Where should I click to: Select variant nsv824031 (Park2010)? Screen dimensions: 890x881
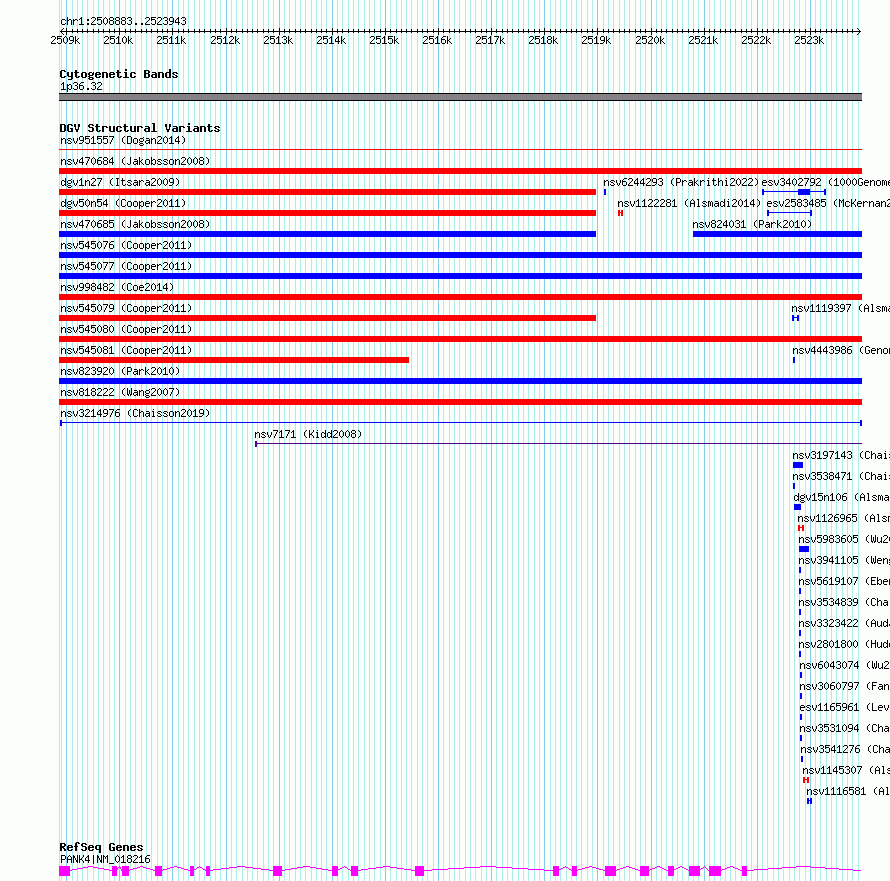coord(752,224)
